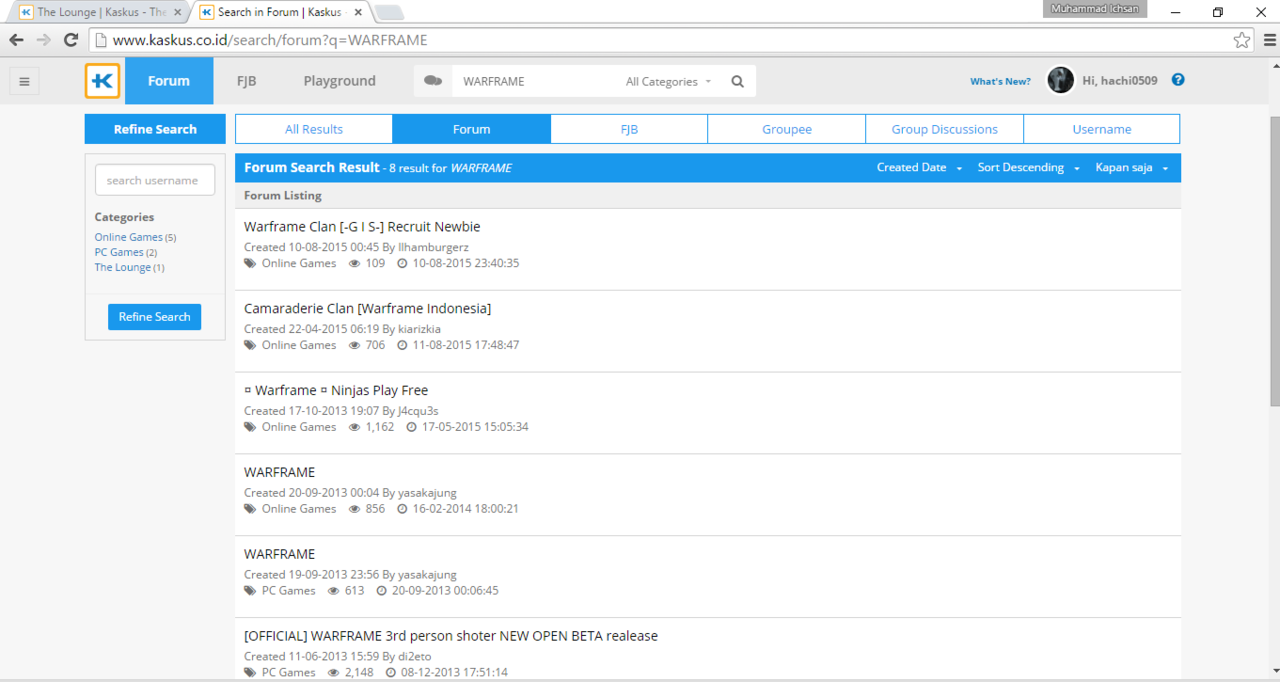Screen dimensions: 1280x682
Task: Open the hamburger sidebar menu
Action: click(x=25, y=82)
